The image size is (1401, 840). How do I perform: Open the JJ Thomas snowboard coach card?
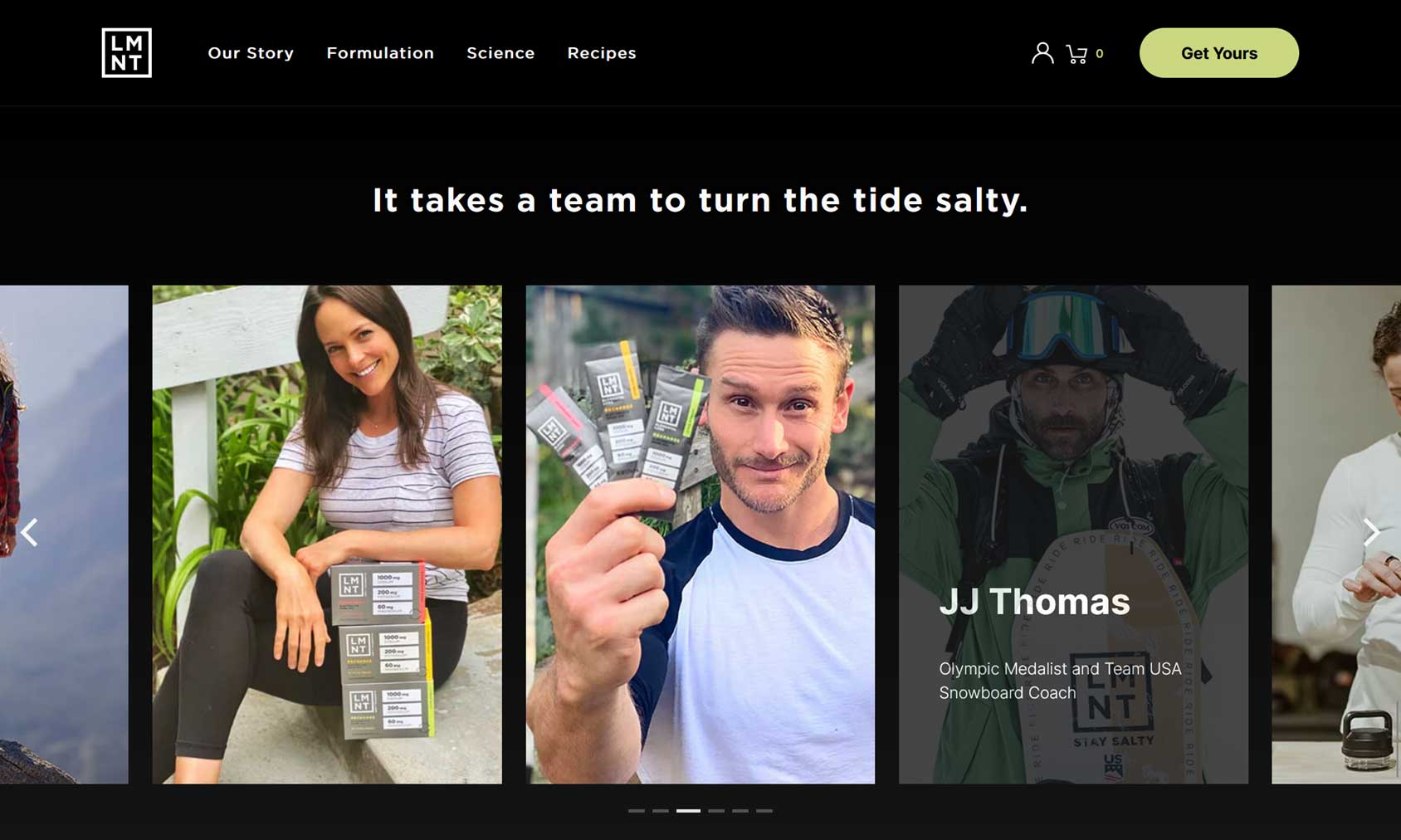click(1073, 535)
